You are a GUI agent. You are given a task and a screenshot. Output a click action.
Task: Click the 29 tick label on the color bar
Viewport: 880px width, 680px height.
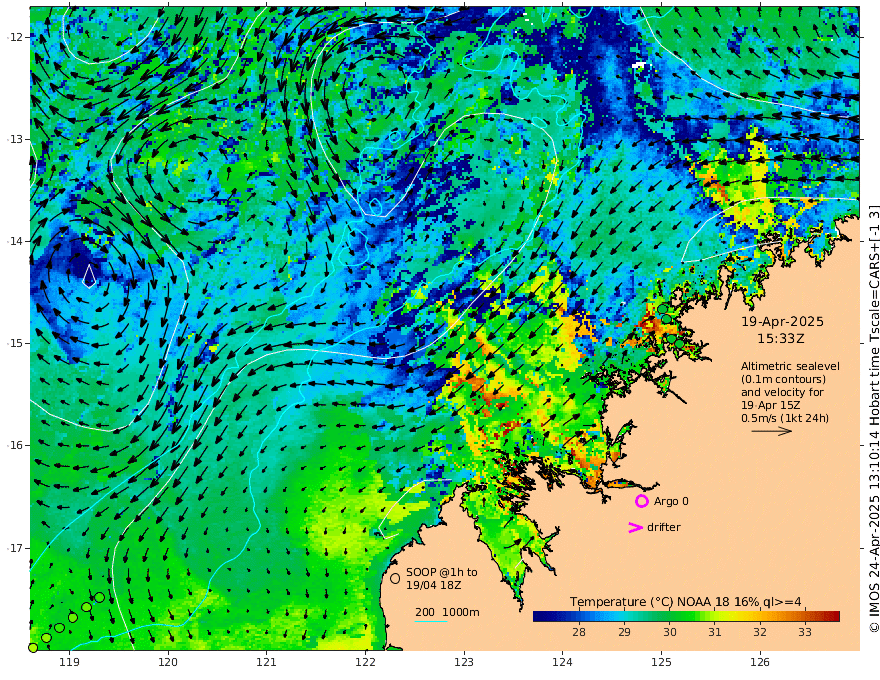point(624,632)
